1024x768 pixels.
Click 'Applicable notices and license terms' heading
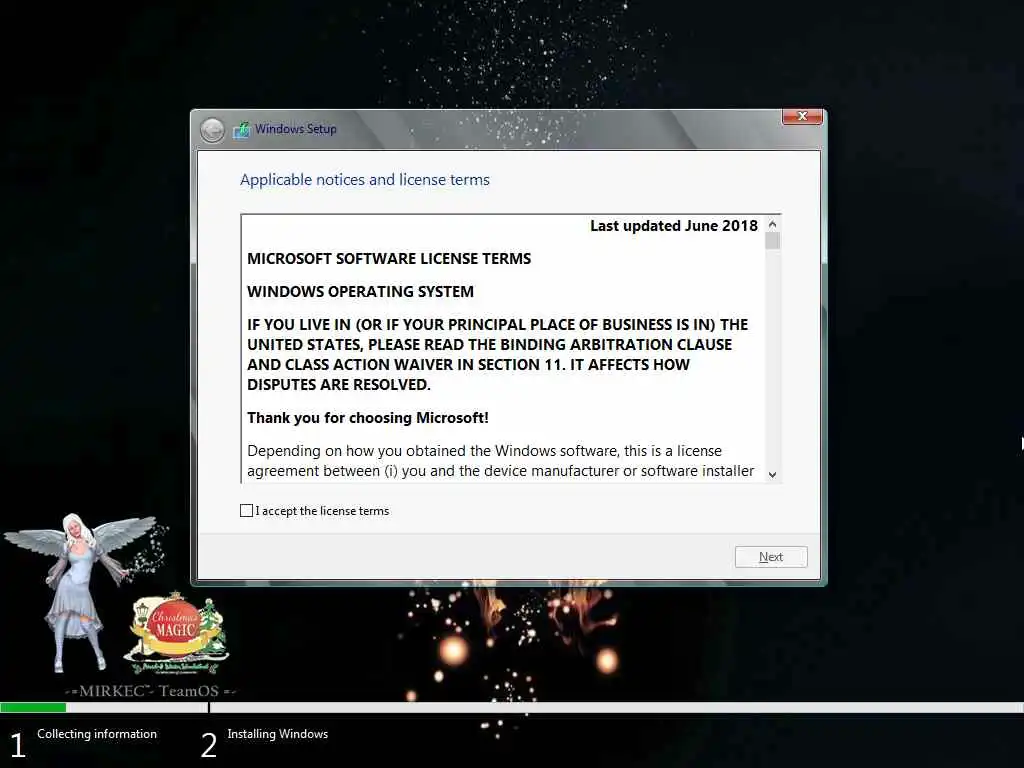364,180
